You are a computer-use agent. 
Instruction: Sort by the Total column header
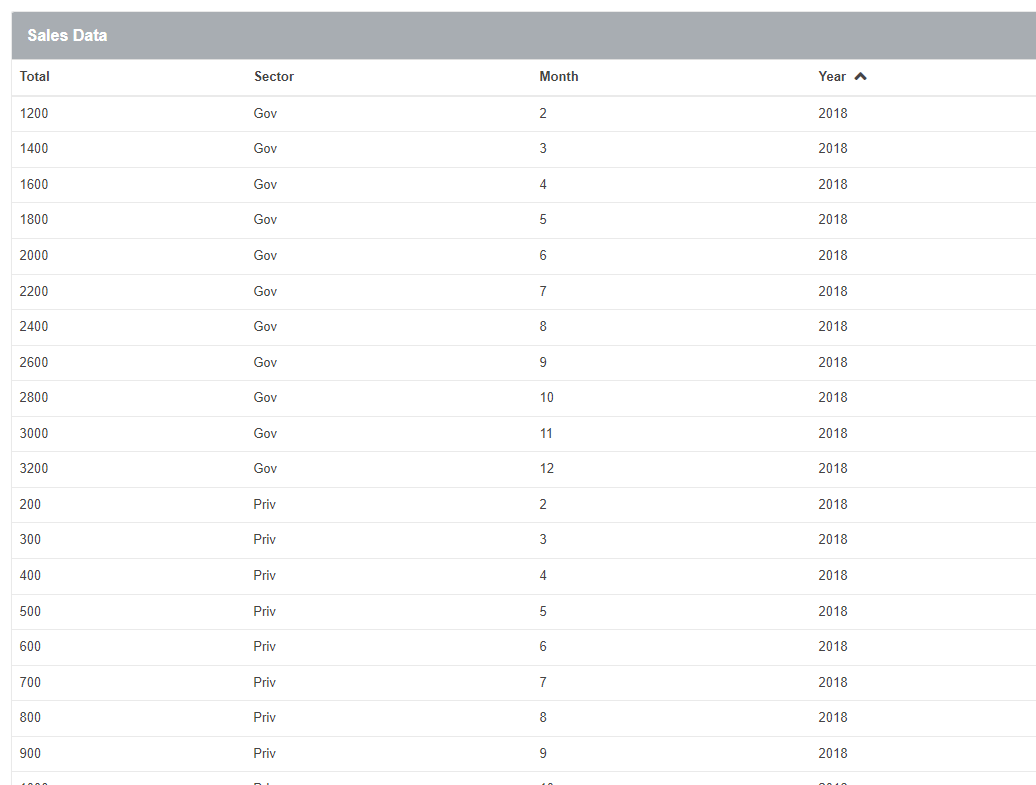pos(35,77)
